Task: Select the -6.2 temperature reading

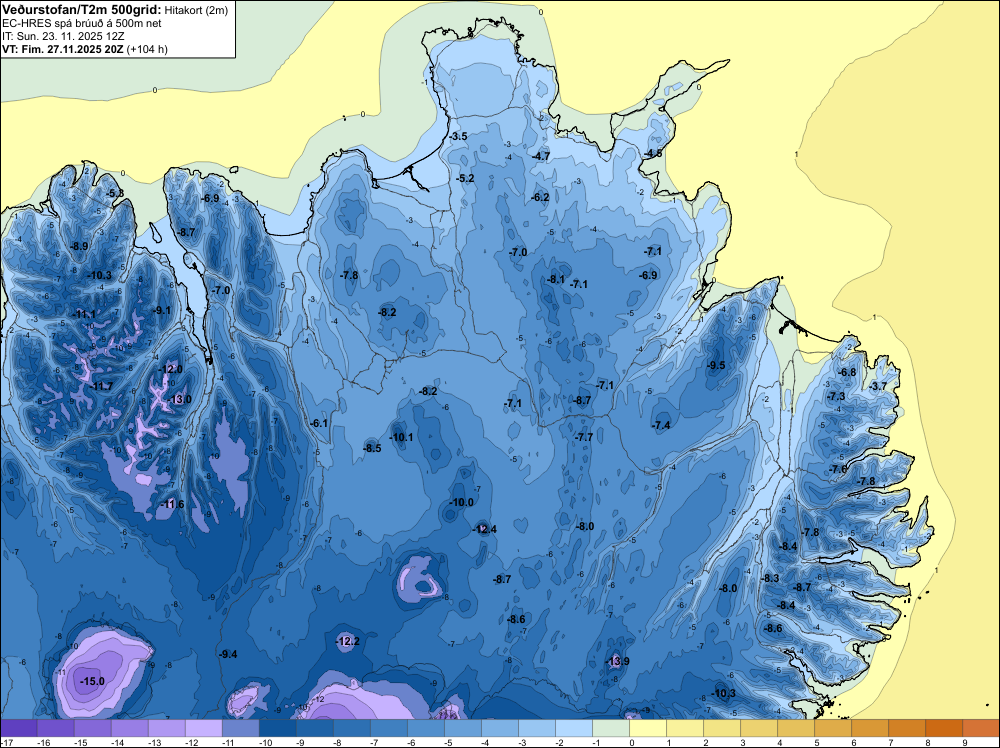Action: tap(540, 198)
